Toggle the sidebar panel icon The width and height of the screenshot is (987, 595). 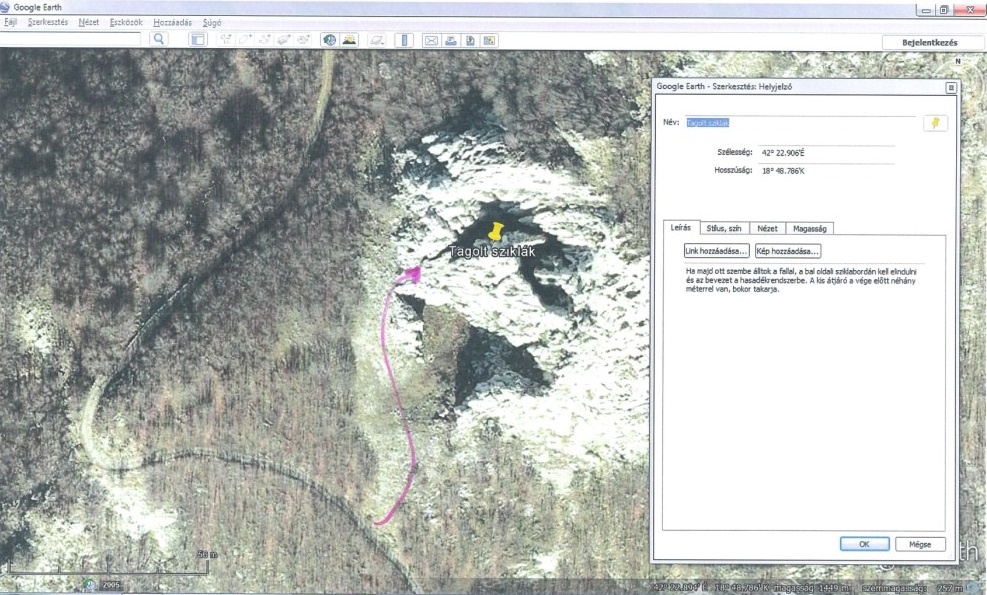(198, 40)
